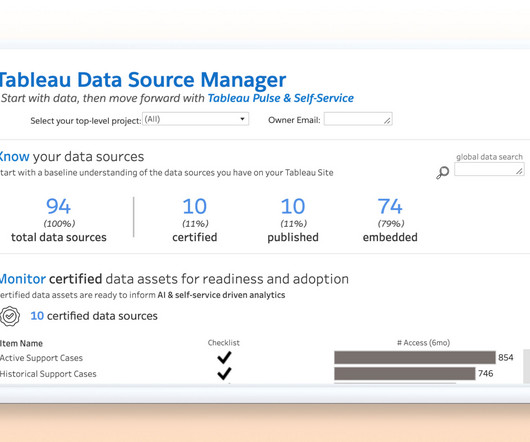The image size is (530, 442).
Task: Open the top-level project dropdown
Action: 195,119
